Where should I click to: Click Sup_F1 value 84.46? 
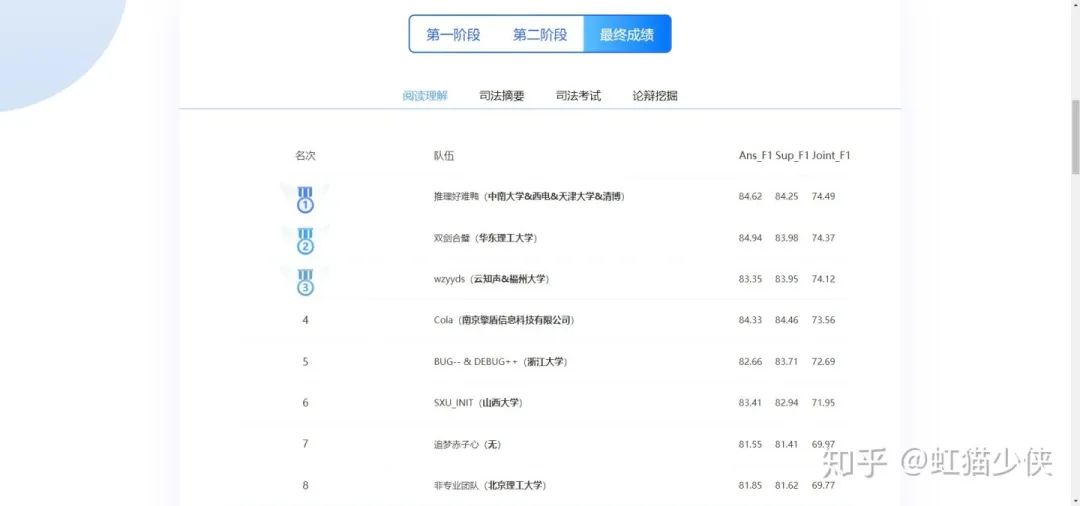[x=787, y=320]
